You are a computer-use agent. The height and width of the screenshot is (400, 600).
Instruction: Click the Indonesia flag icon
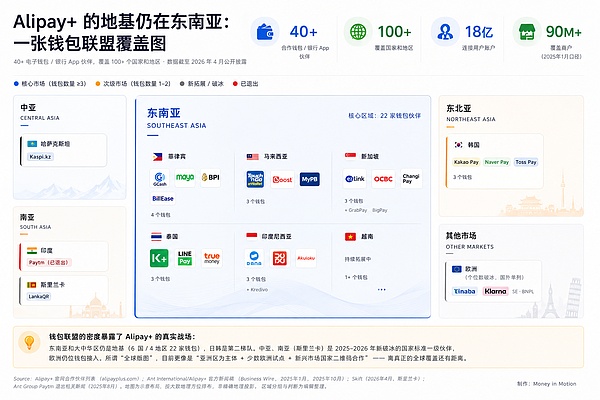(x=252, y=236)
